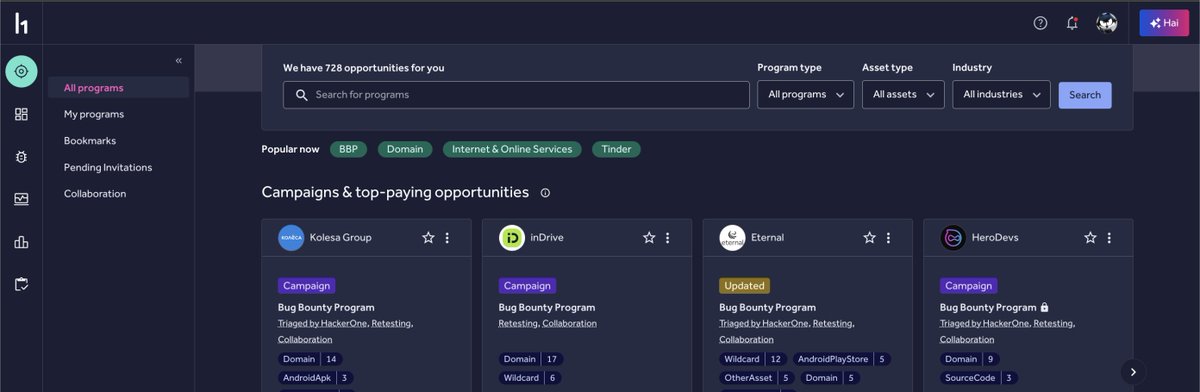Image resolution: width=1200 pixels, height=392 pixels.
Task: Bookmark HeroDevs with star
Action: point(1090,238)
